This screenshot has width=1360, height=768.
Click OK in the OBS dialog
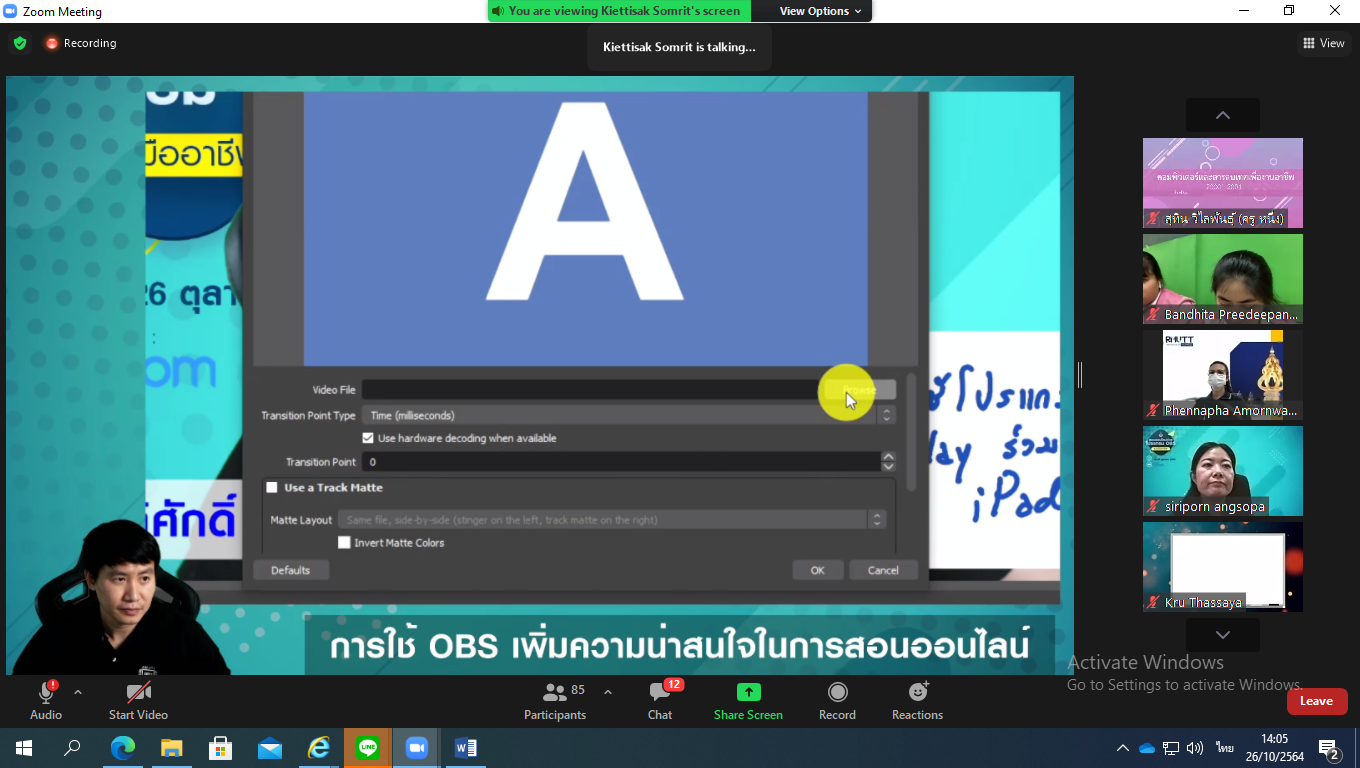click(x=818, y=570)
